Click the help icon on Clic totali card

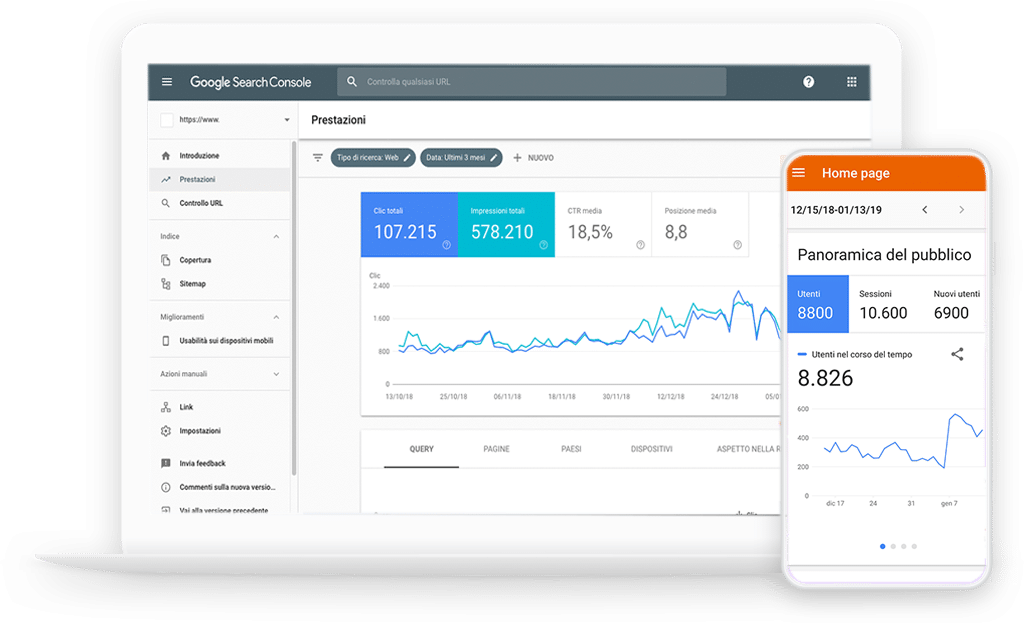447,245
